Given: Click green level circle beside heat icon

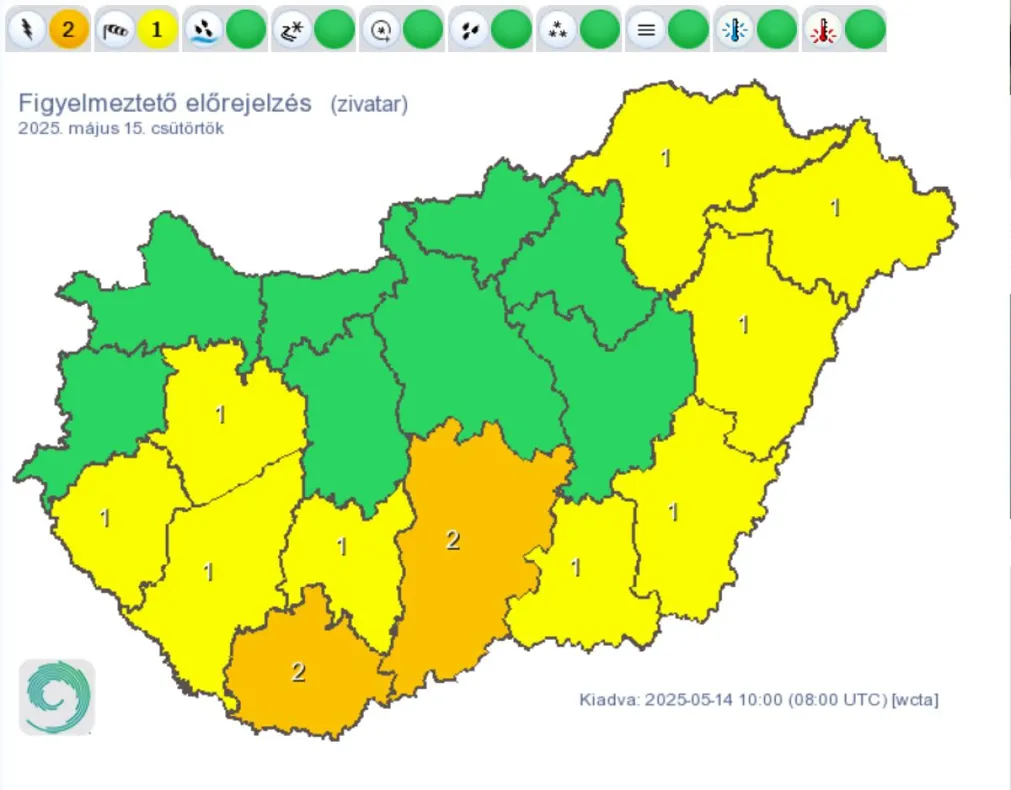Looking at the screenshot, I should tap(865, 30).
